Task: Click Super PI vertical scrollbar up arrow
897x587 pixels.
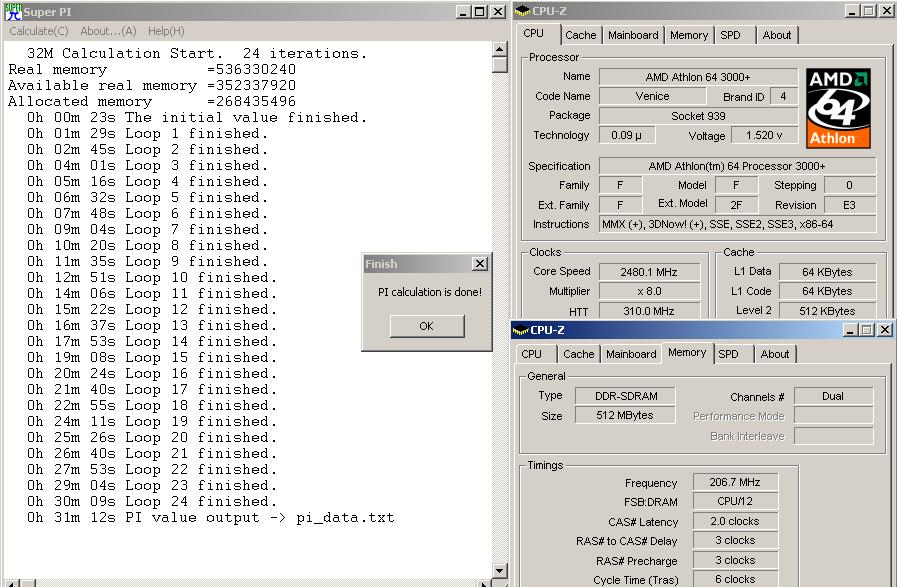Action: click(x=499, y=49)
